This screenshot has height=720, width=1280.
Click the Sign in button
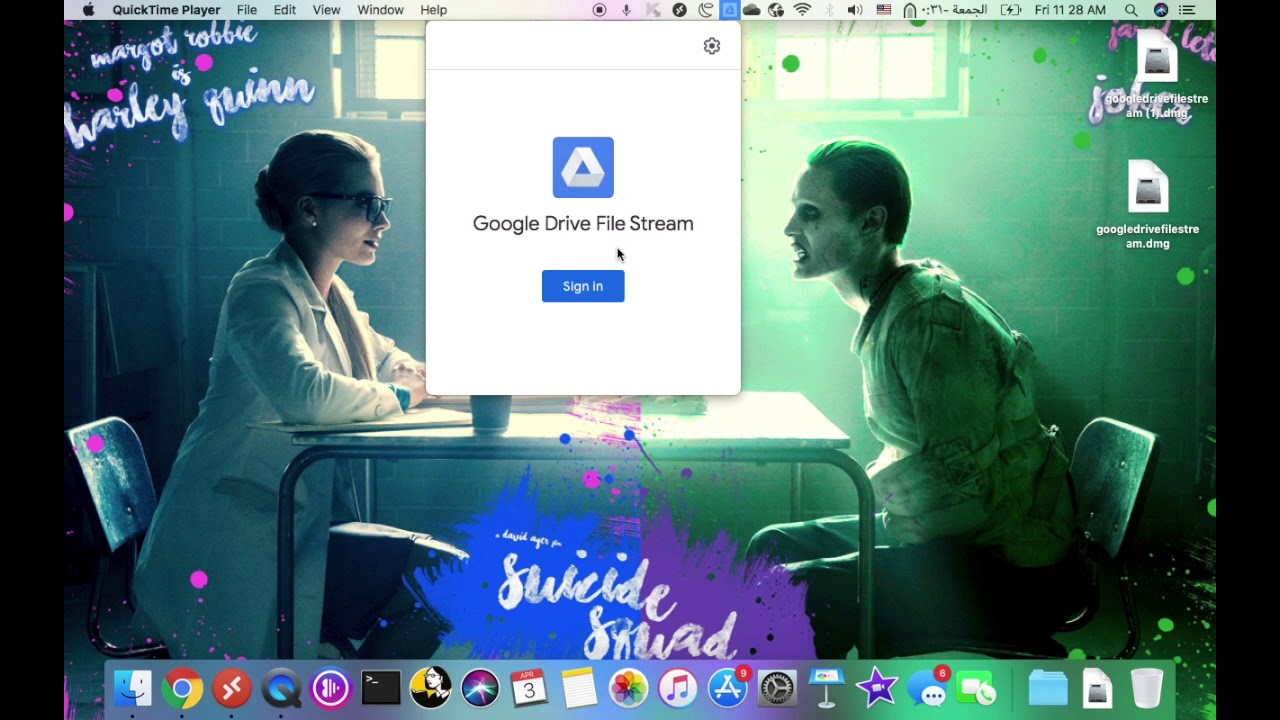point(583,286)
